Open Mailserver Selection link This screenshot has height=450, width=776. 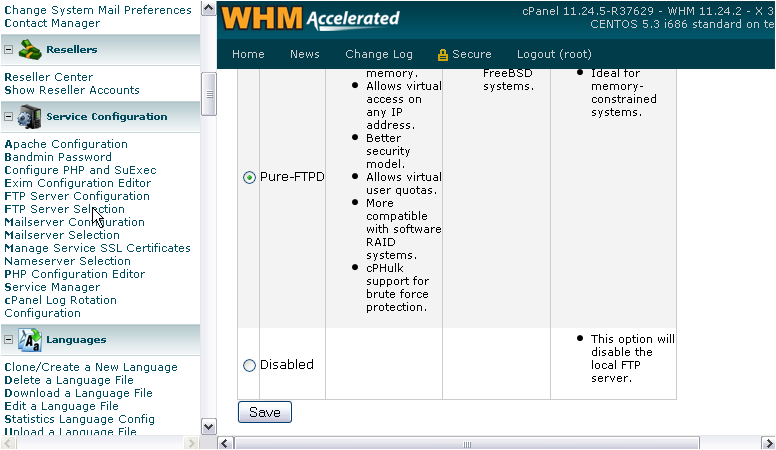pyautogui.click(x=62, y=235)
